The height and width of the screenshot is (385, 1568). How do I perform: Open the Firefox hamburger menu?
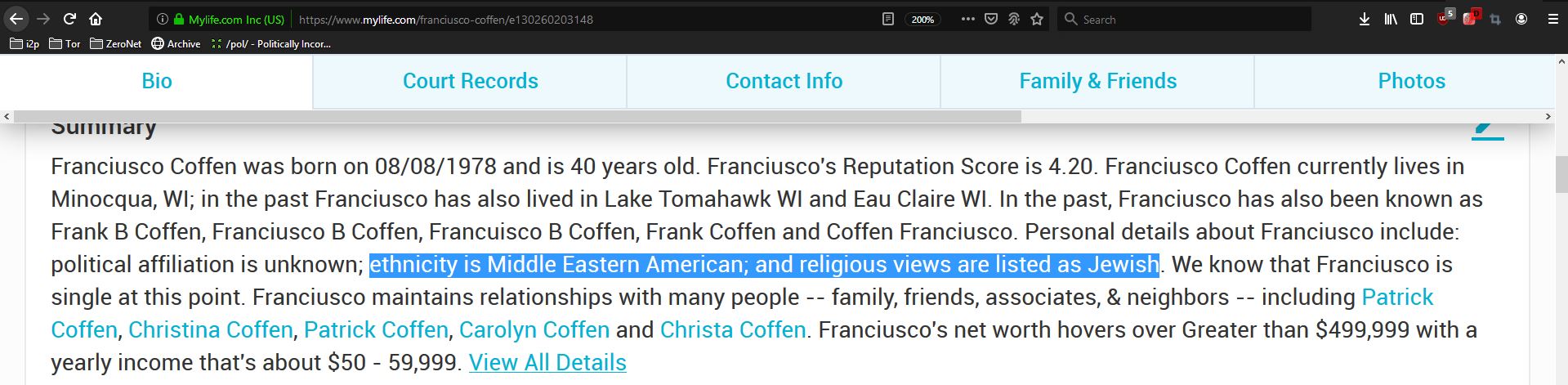coord(1553,19)
